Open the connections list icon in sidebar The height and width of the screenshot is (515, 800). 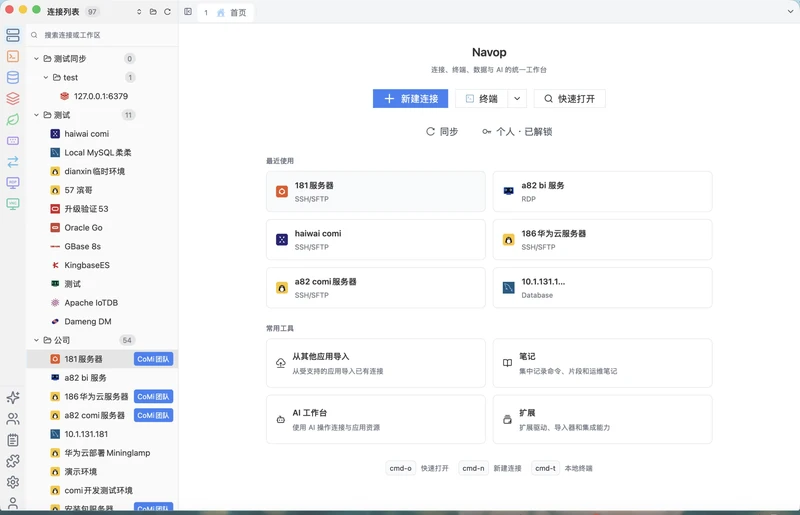coord(13,35)
